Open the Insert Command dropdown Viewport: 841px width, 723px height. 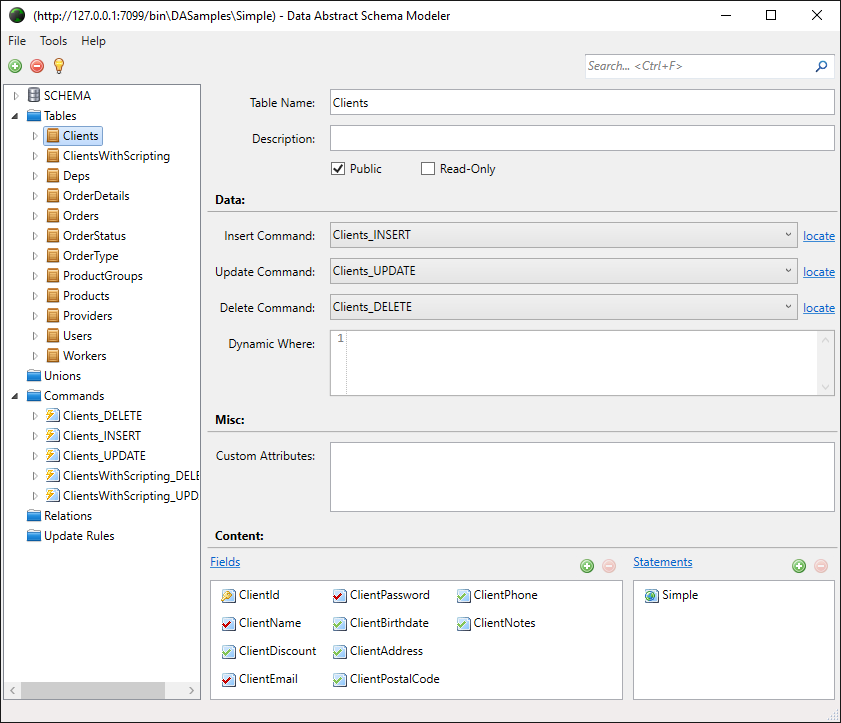(788, 236)
